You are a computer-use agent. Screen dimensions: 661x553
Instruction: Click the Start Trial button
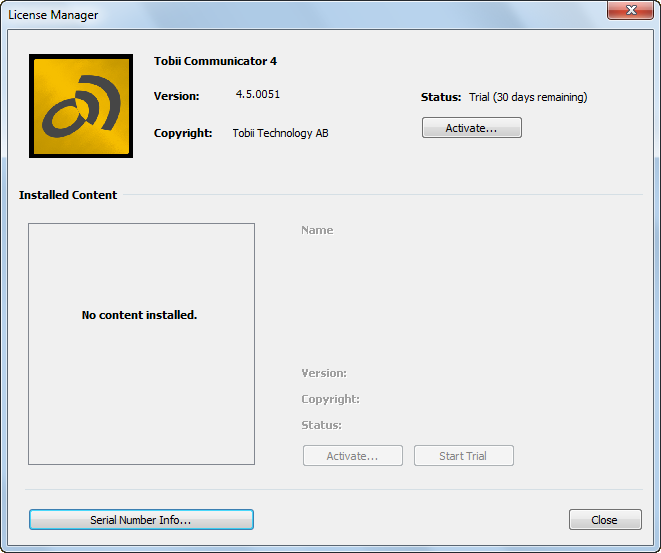click(463, 456)
